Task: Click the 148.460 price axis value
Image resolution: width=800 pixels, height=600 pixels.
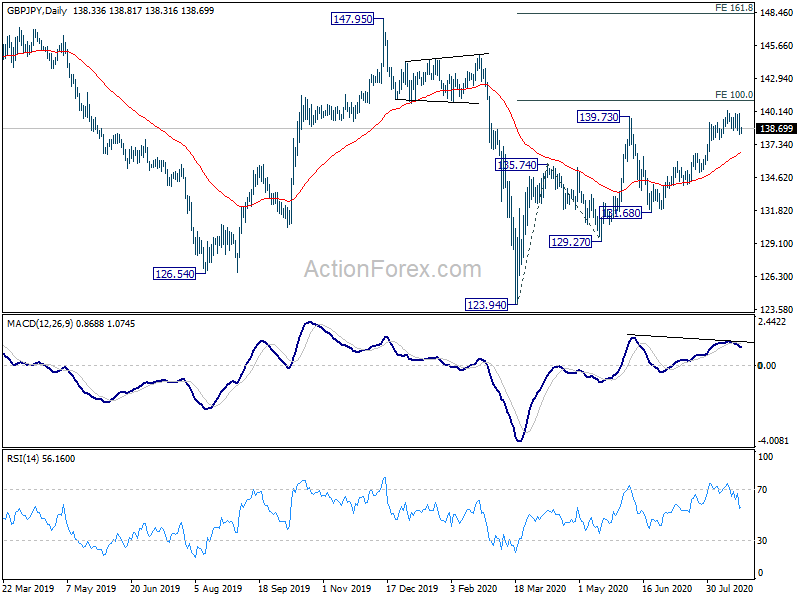Action: click(776, 13)
